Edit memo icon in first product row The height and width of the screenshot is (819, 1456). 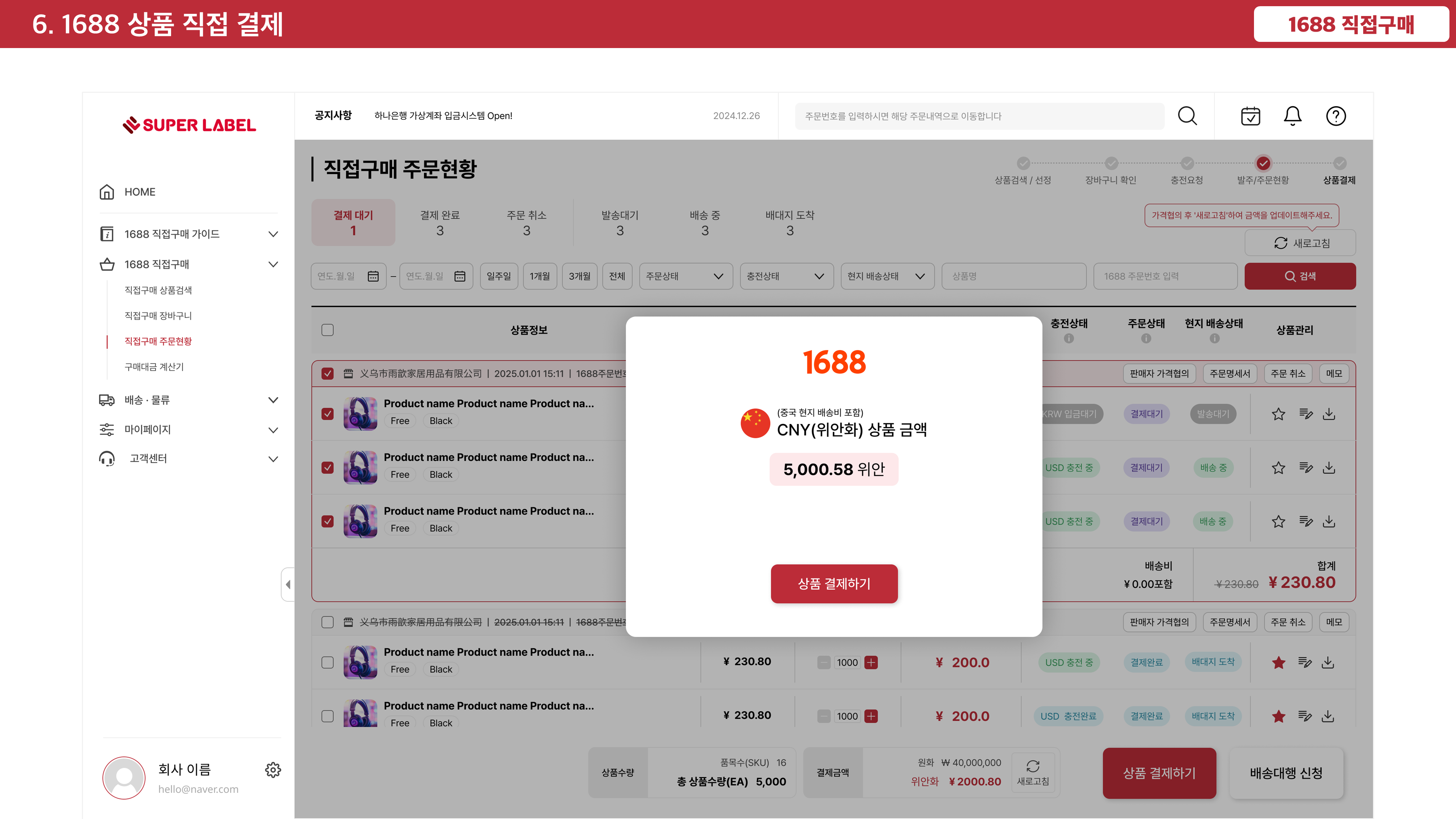1306,414
